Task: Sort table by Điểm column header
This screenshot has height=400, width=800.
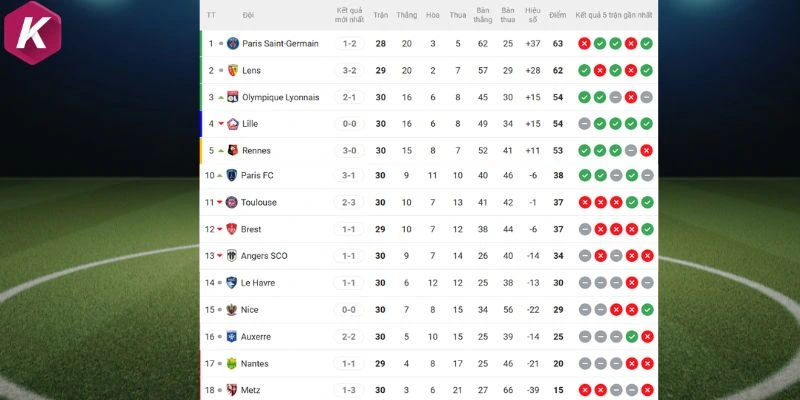Action: tap(558, 15)
